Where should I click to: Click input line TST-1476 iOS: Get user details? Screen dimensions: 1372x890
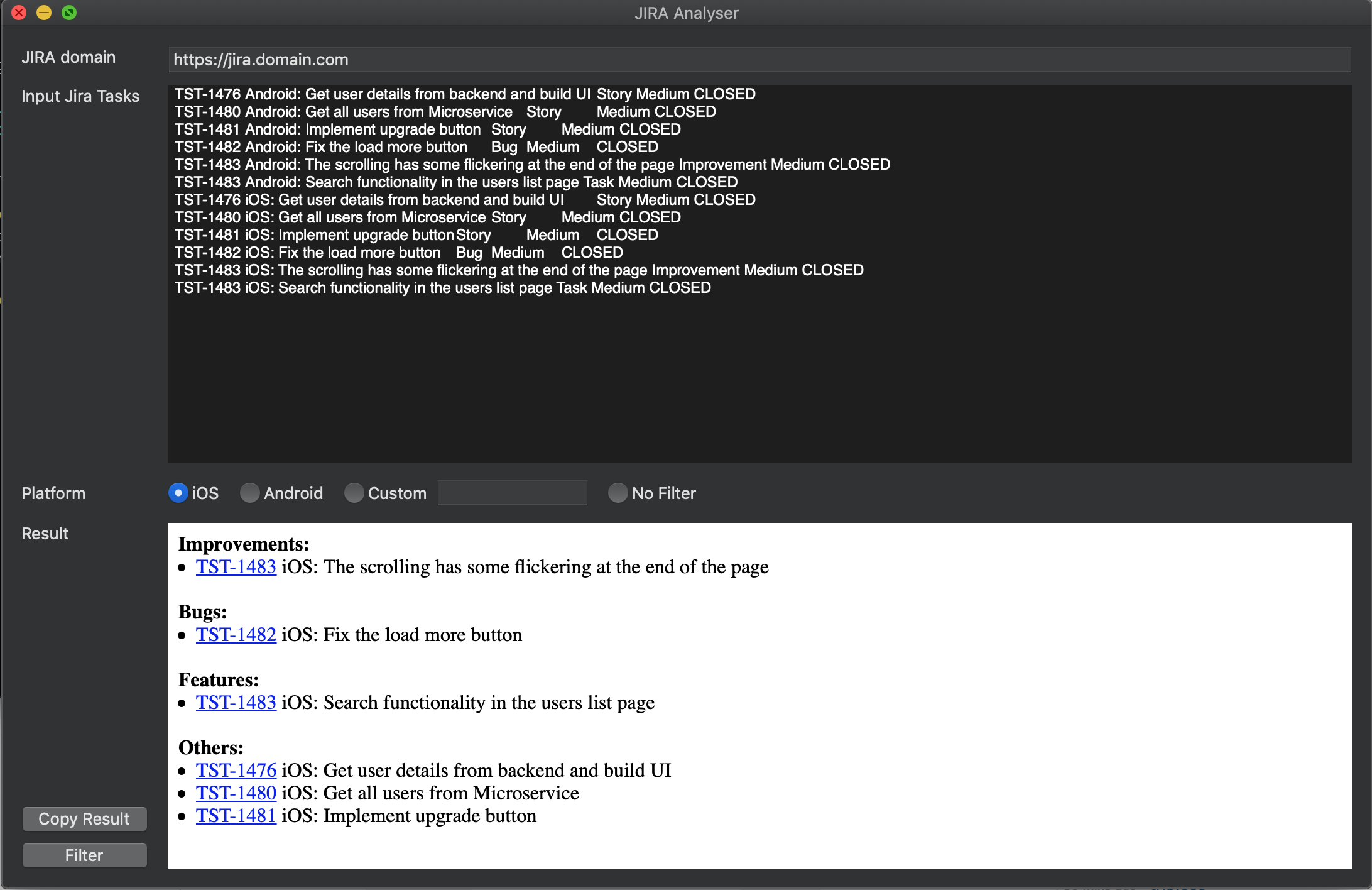465,200
